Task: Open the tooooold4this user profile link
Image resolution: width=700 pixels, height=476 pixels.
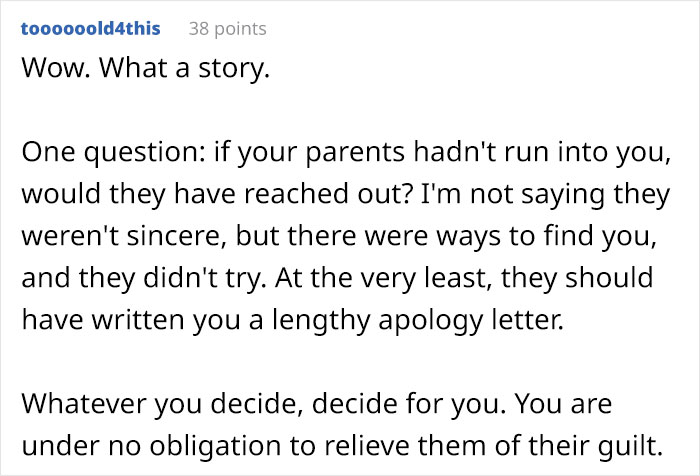Action: click(90, 29)
